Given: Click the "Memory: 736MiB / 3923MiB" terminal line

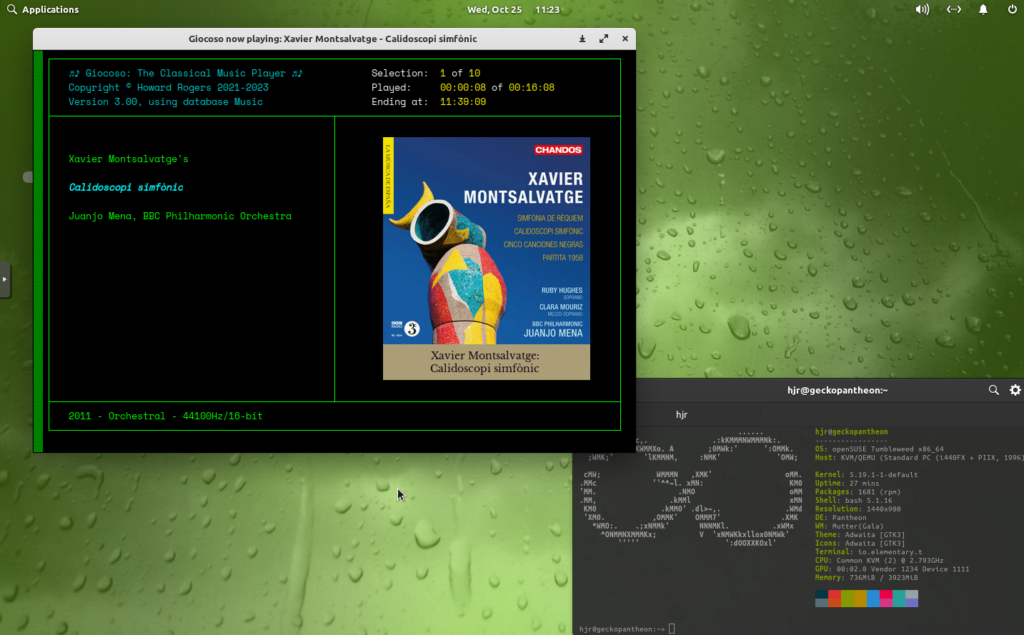Looking at the screenshot, I should [866, 578].
